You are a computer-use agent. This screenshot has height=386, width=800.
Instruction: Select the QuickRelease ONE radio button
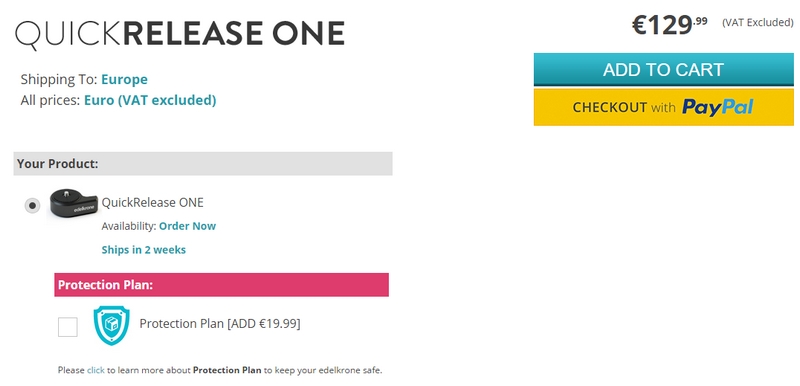(32, 205)
